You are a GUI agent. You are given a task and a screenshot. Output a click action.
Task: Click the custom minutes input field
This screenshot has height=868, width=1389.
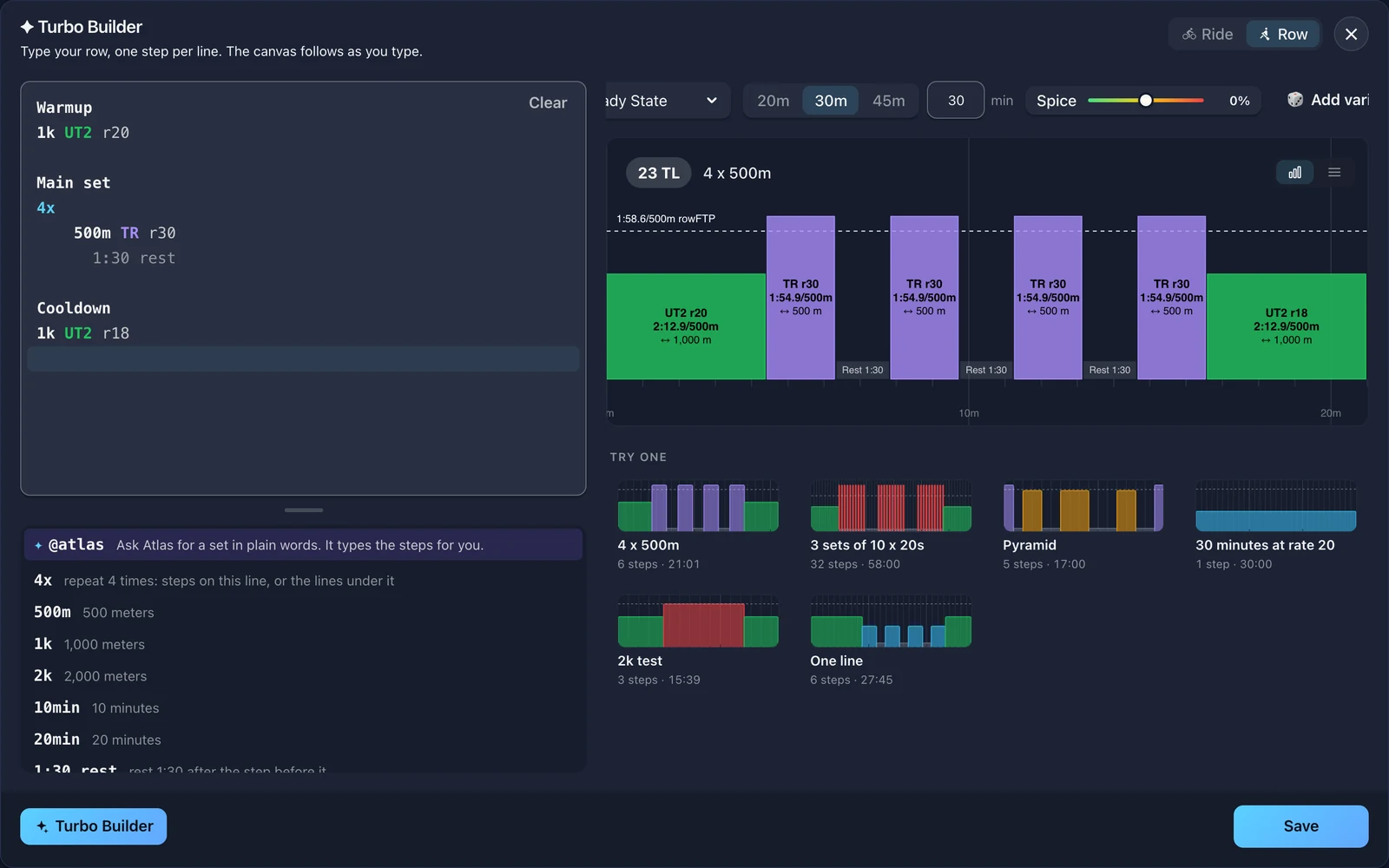(956, 101)
